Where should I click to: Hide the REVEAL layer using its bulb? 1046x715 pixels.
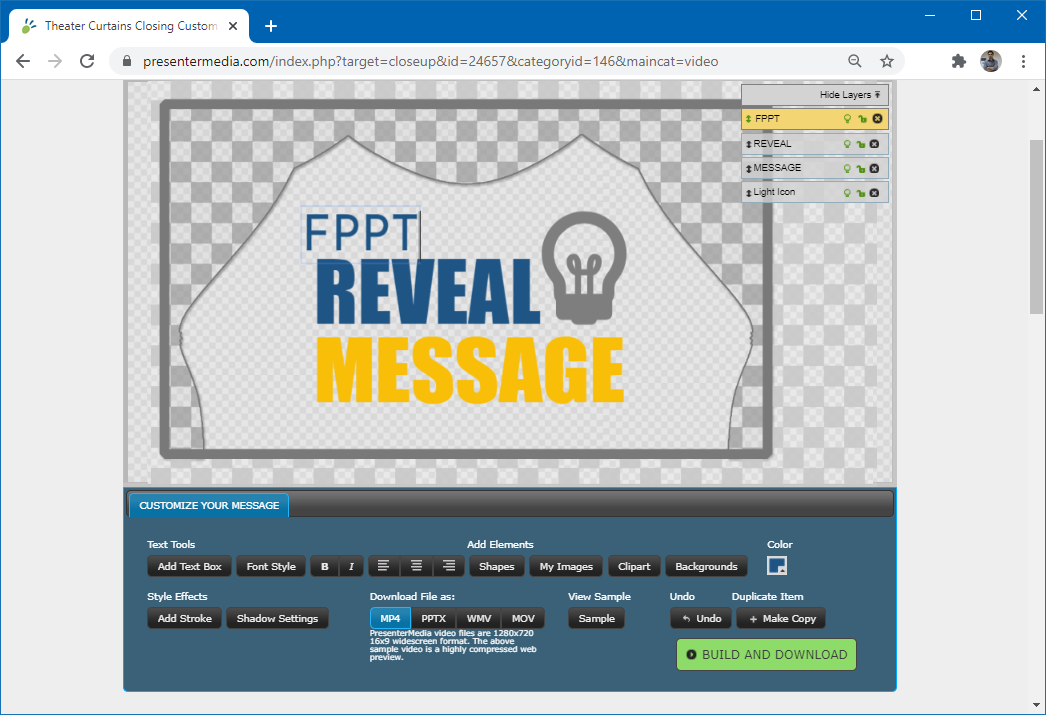(x=847, y=144)
